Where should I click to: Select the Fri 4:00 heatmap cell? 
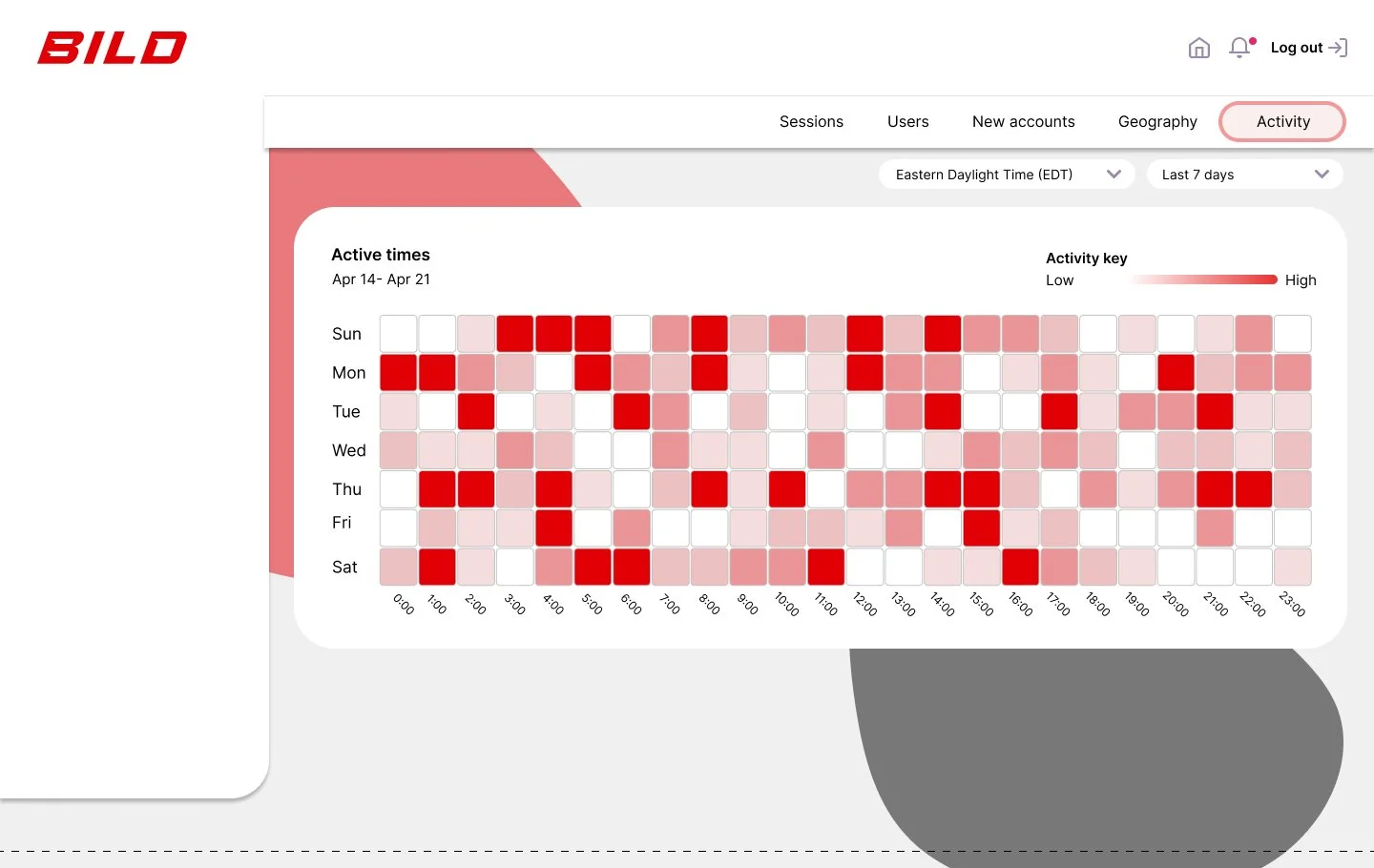pos(554,527)
